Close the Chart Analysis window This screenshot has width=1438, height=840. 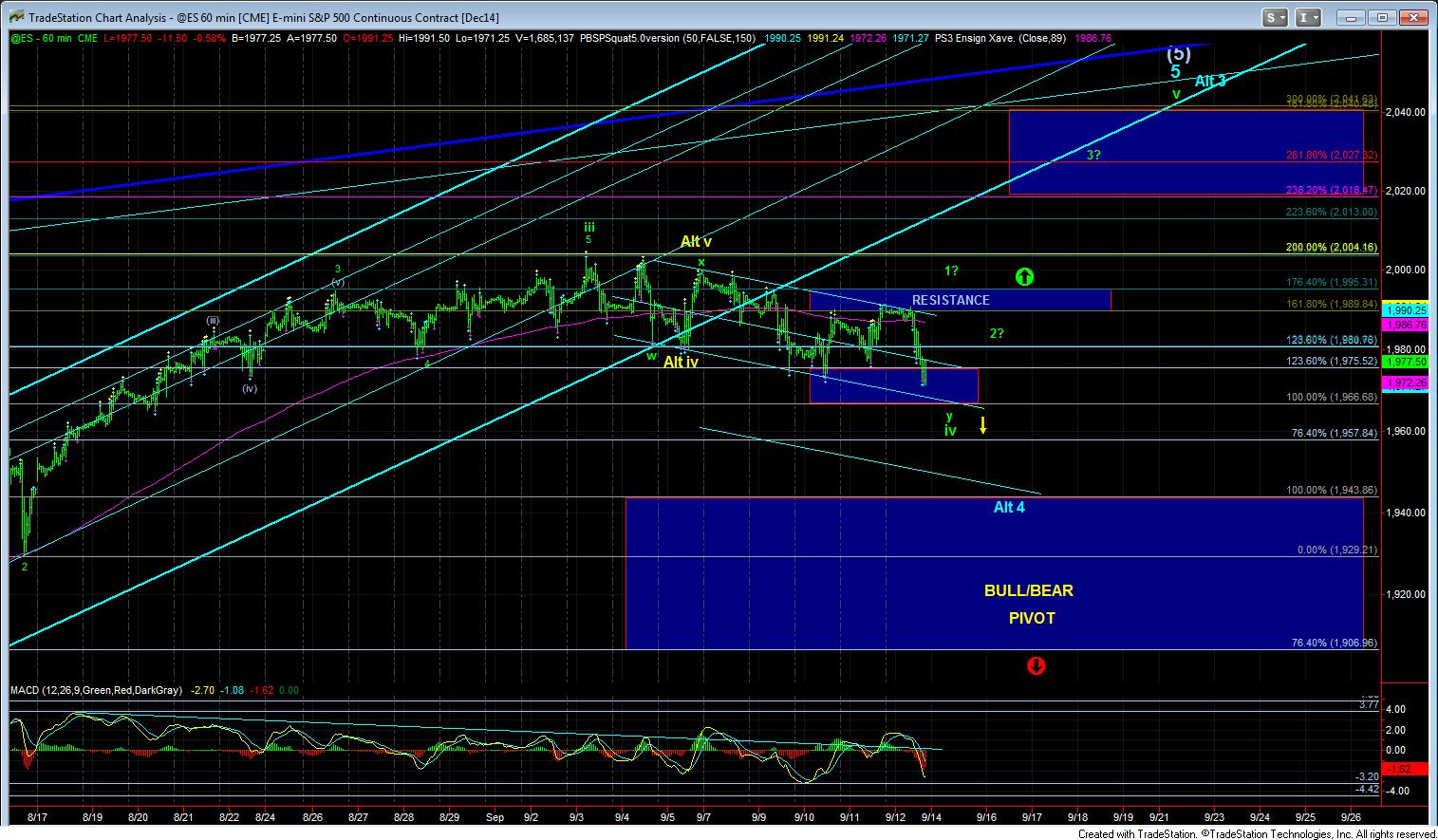1411,17
